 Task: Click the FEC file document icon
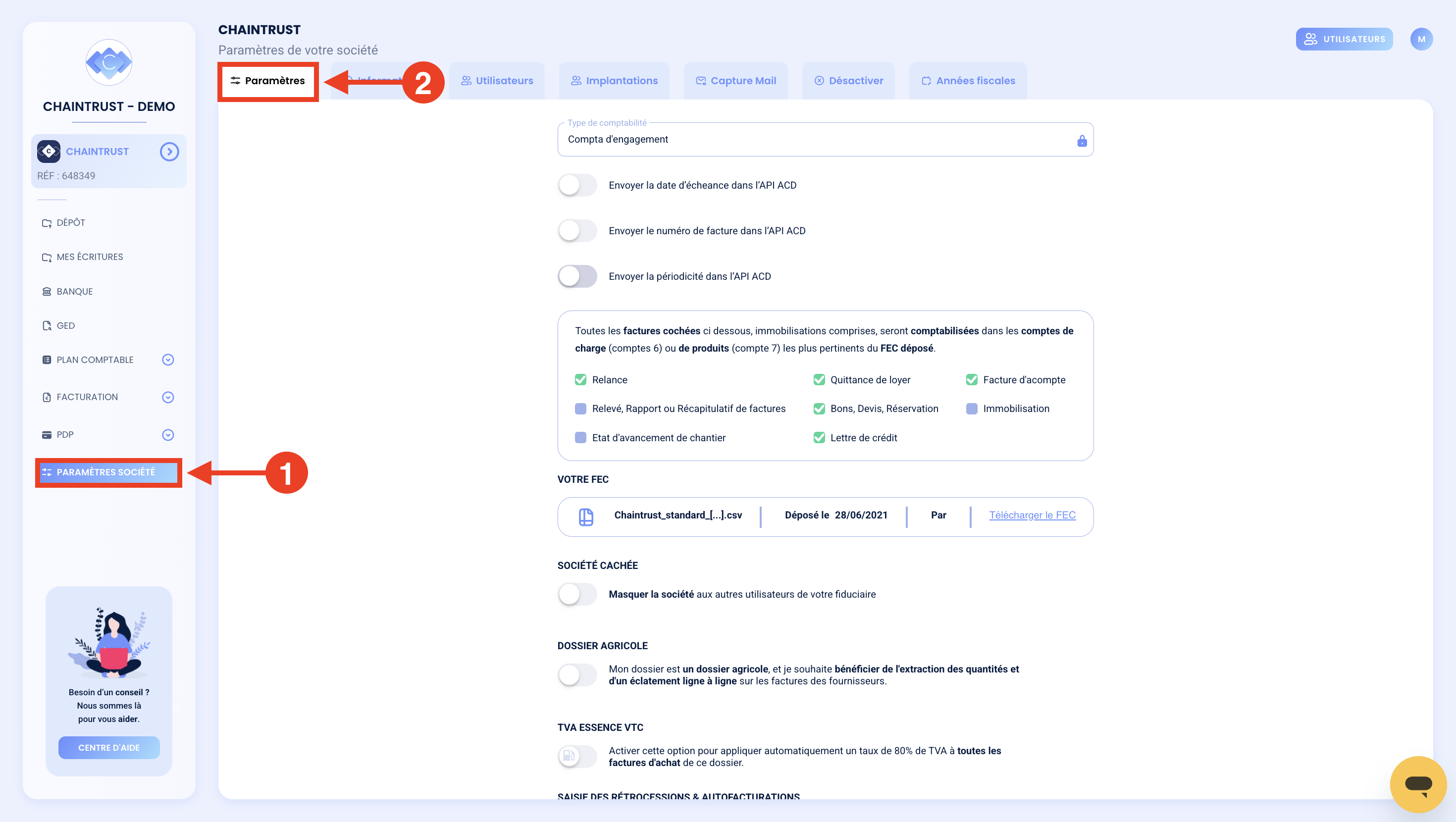(x=586, y=516)
